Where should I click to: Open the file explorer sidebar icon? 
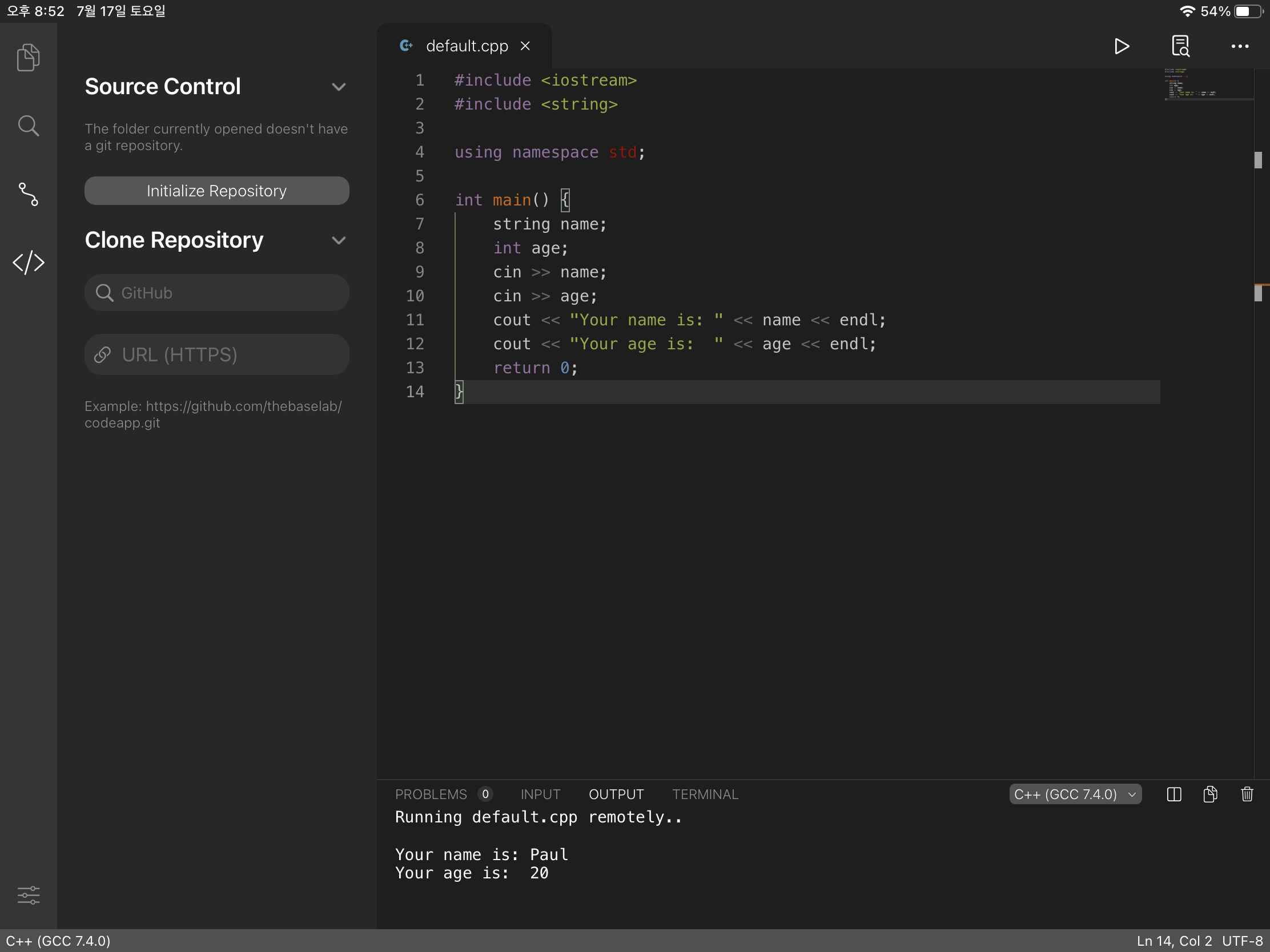point(28,58)
